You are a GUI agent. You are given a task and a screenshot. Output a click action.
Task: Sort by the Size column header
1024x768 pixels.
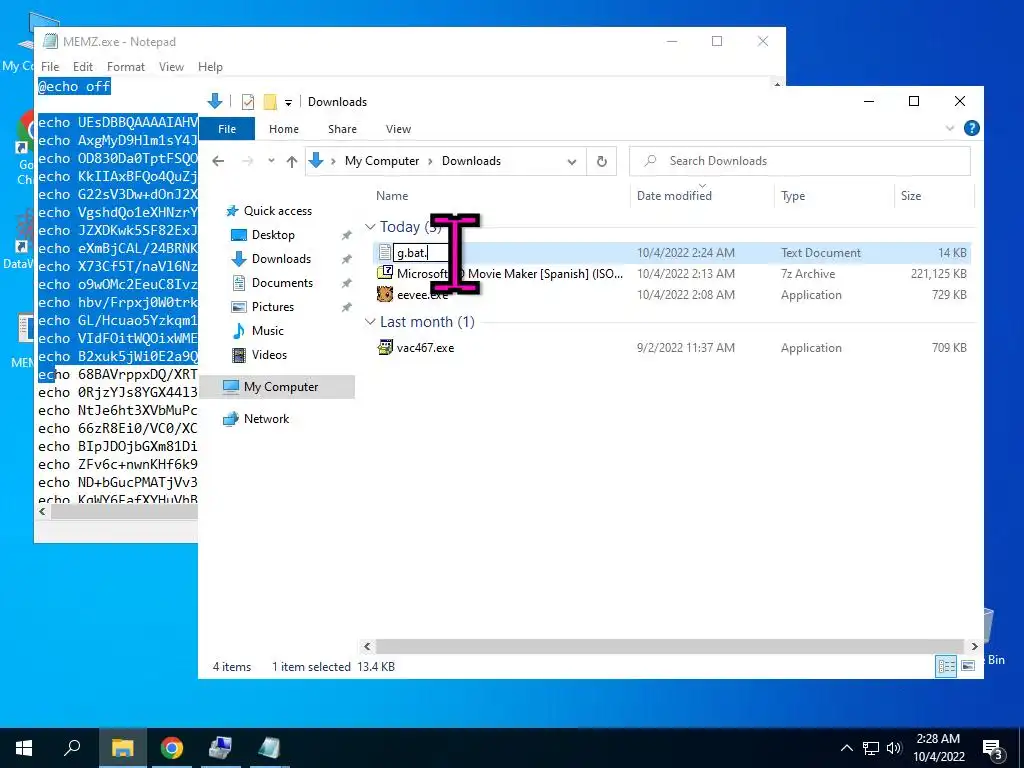(x=910, y=196)
